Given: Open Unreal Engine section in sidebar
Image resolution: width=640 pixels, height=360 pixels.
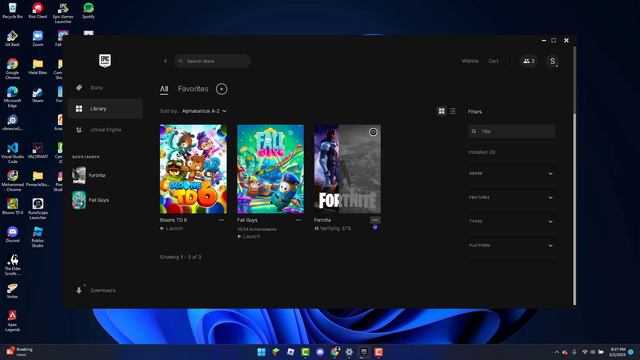Looking at the screenshot, I should pyautogui.click(x=105, y=130).
